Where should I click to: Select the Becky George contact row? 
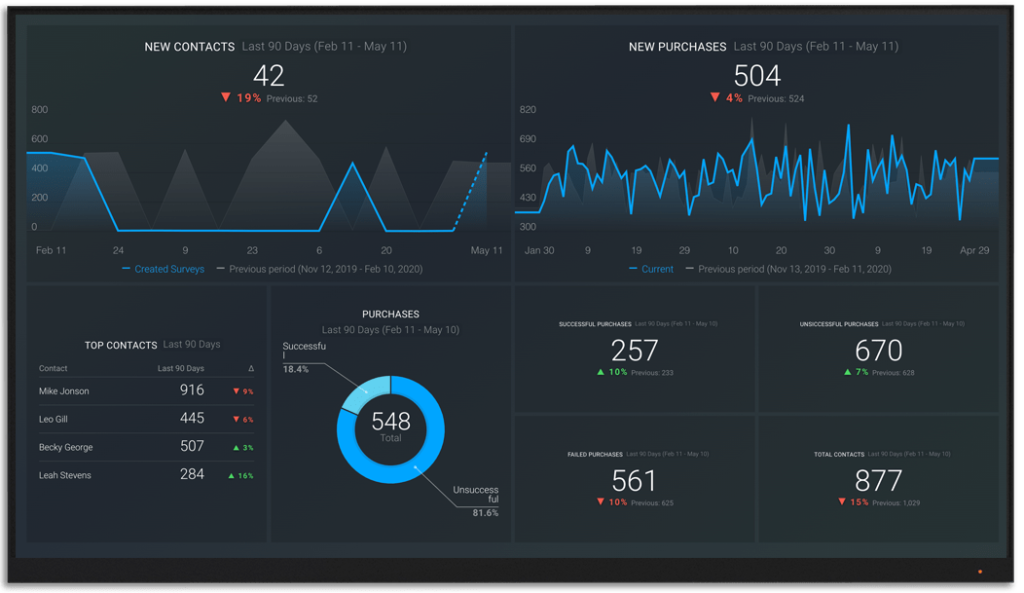pos(66,447)
